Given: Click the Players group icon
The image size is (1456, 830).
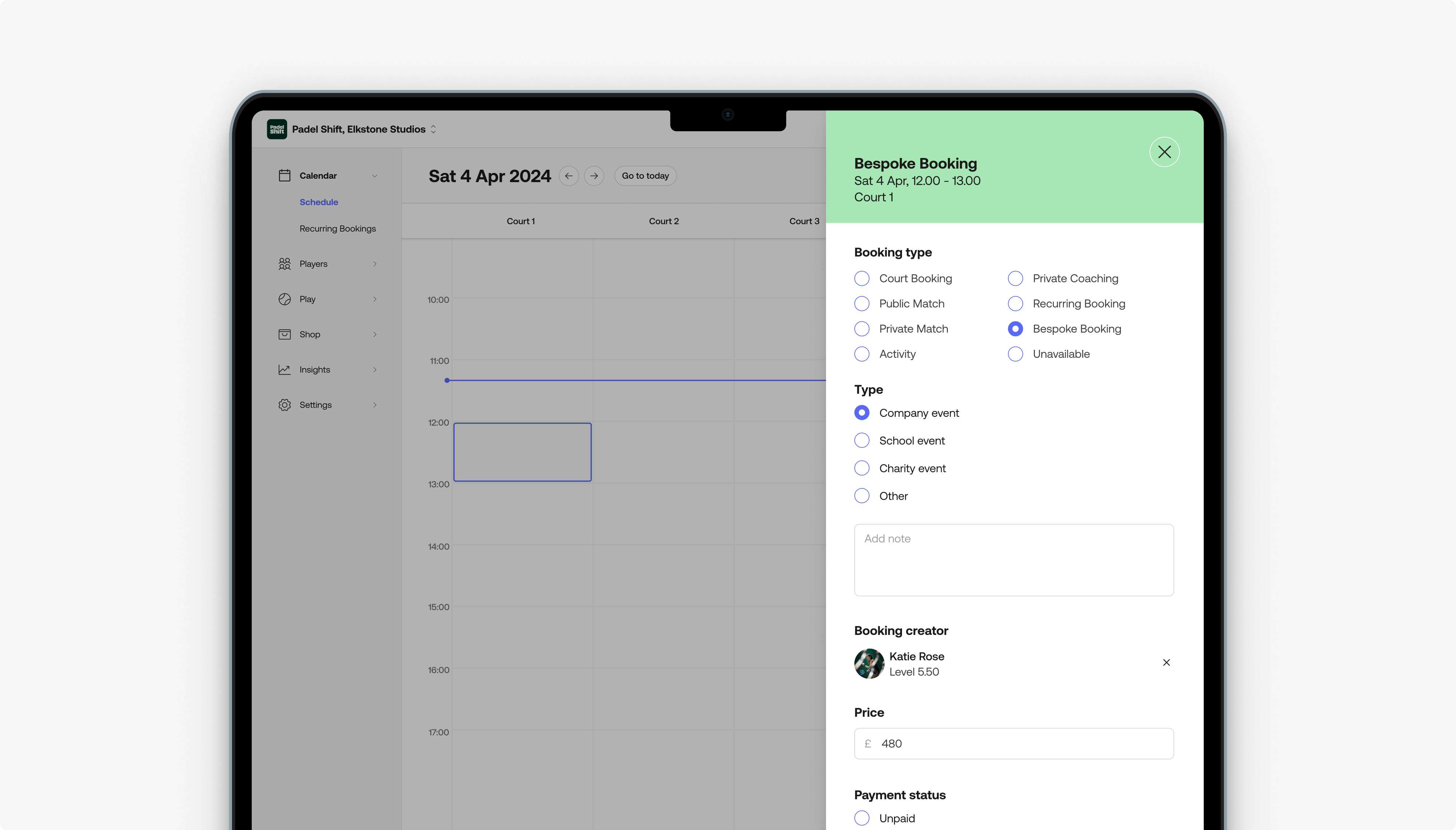Looking at the screenshot, I should pos(284,264).
